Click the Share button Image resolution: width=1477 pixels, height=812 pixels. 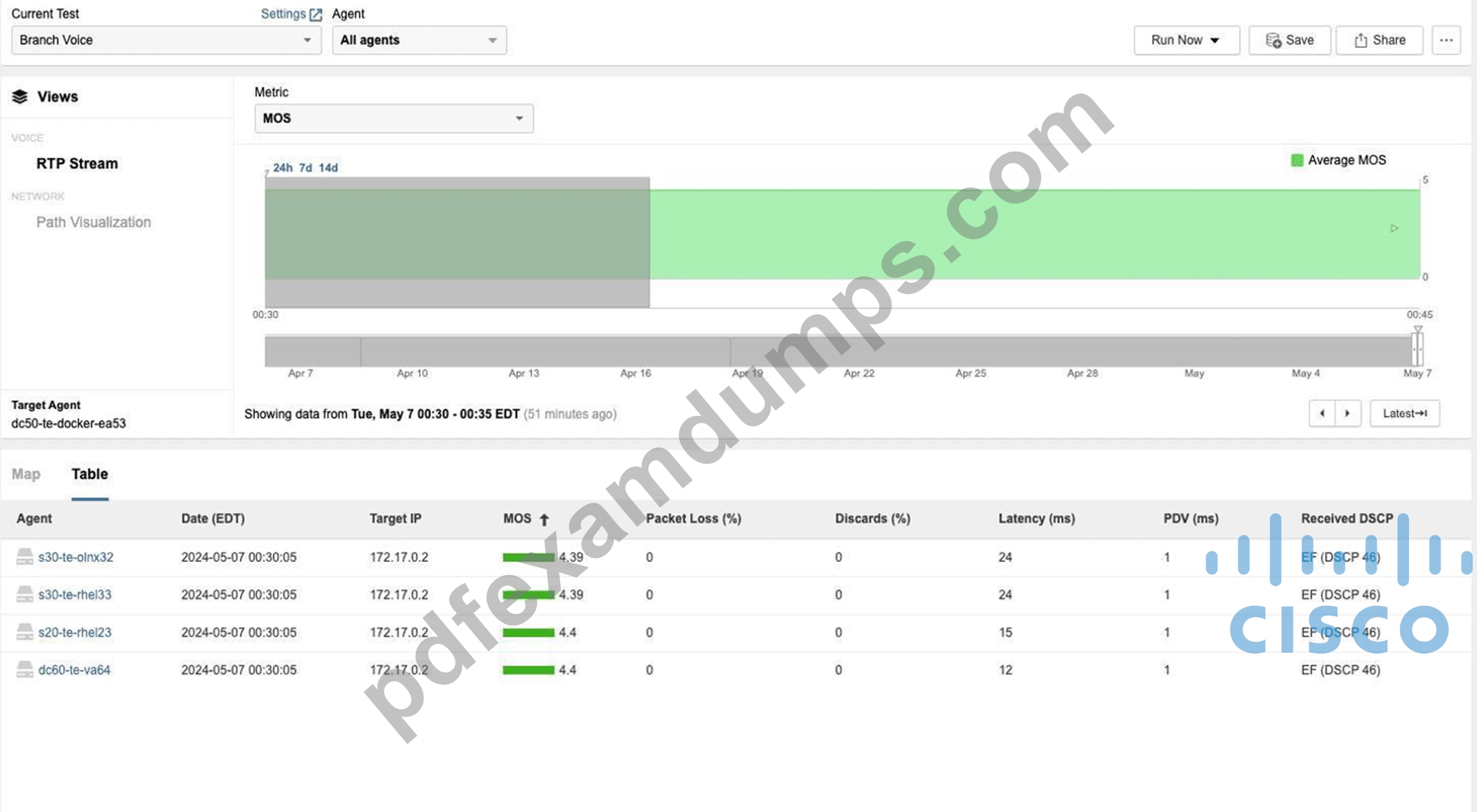[x=1379, y=40]
